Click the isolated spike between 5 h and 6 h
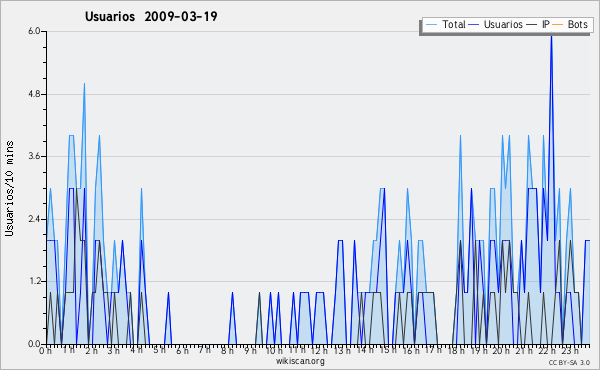 pyautogui.click(x=168, y=318)
